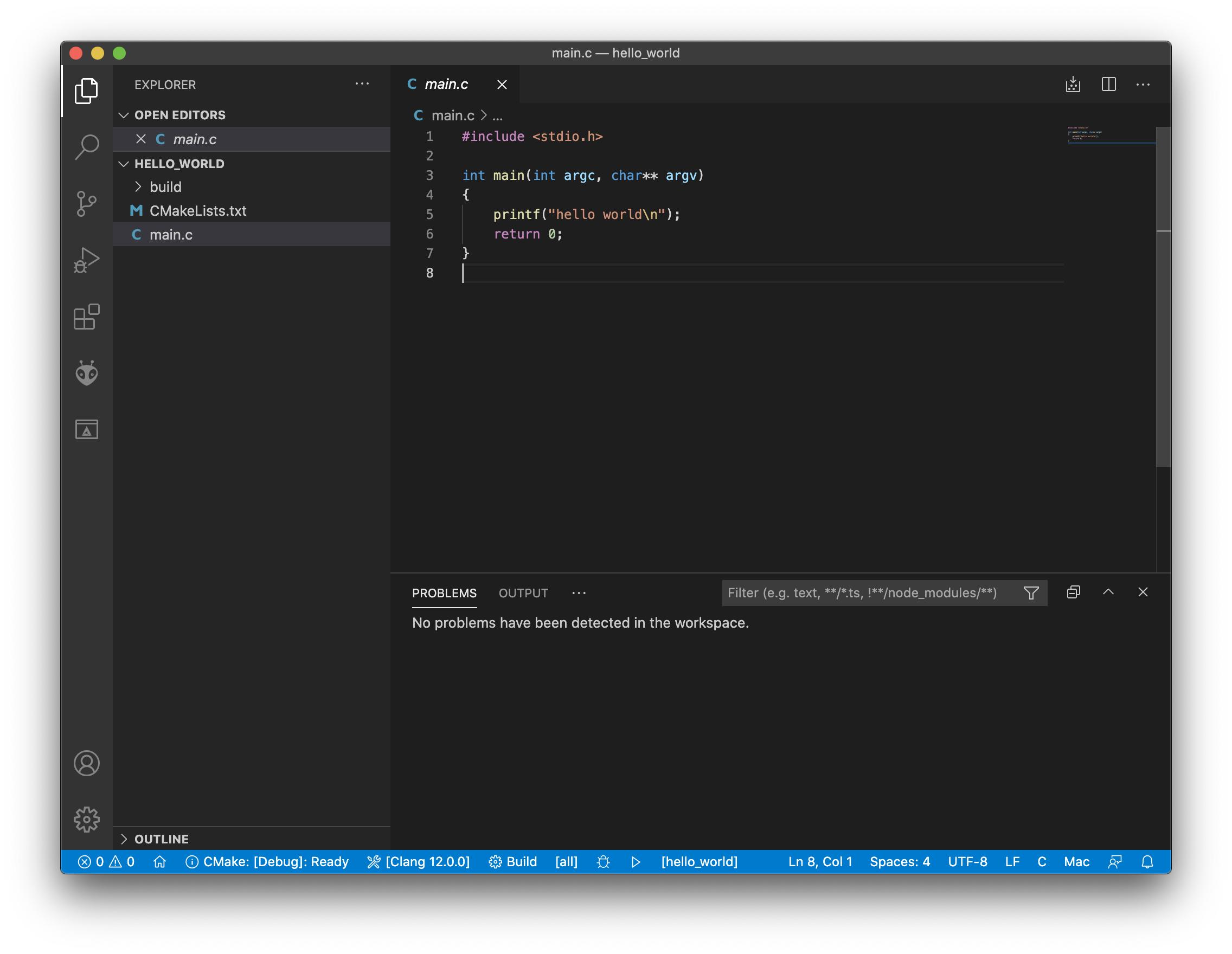Open Manage settings via the gear icon

(x=86, y=820)
